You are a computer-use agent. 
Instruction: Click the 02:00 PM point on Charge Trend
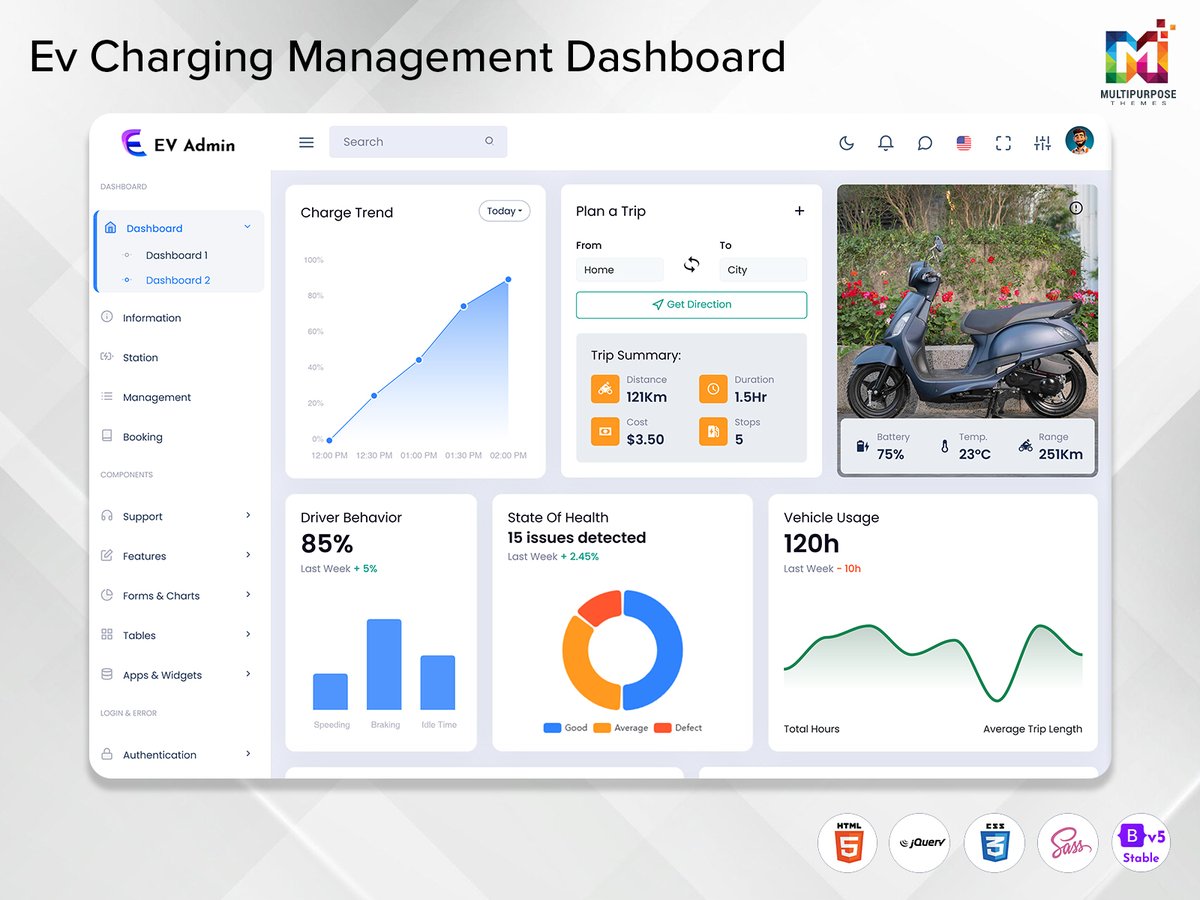[x=508, y=280]
